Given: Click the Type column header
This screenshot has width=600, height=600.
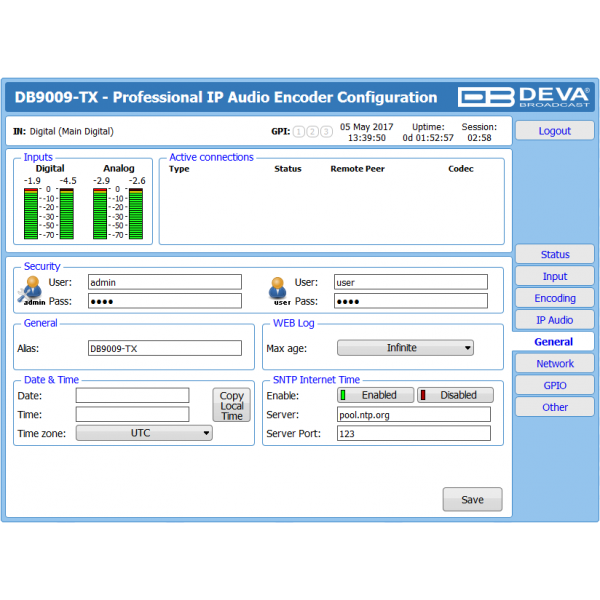Looking at the screenshot, I should coord(179,169).
